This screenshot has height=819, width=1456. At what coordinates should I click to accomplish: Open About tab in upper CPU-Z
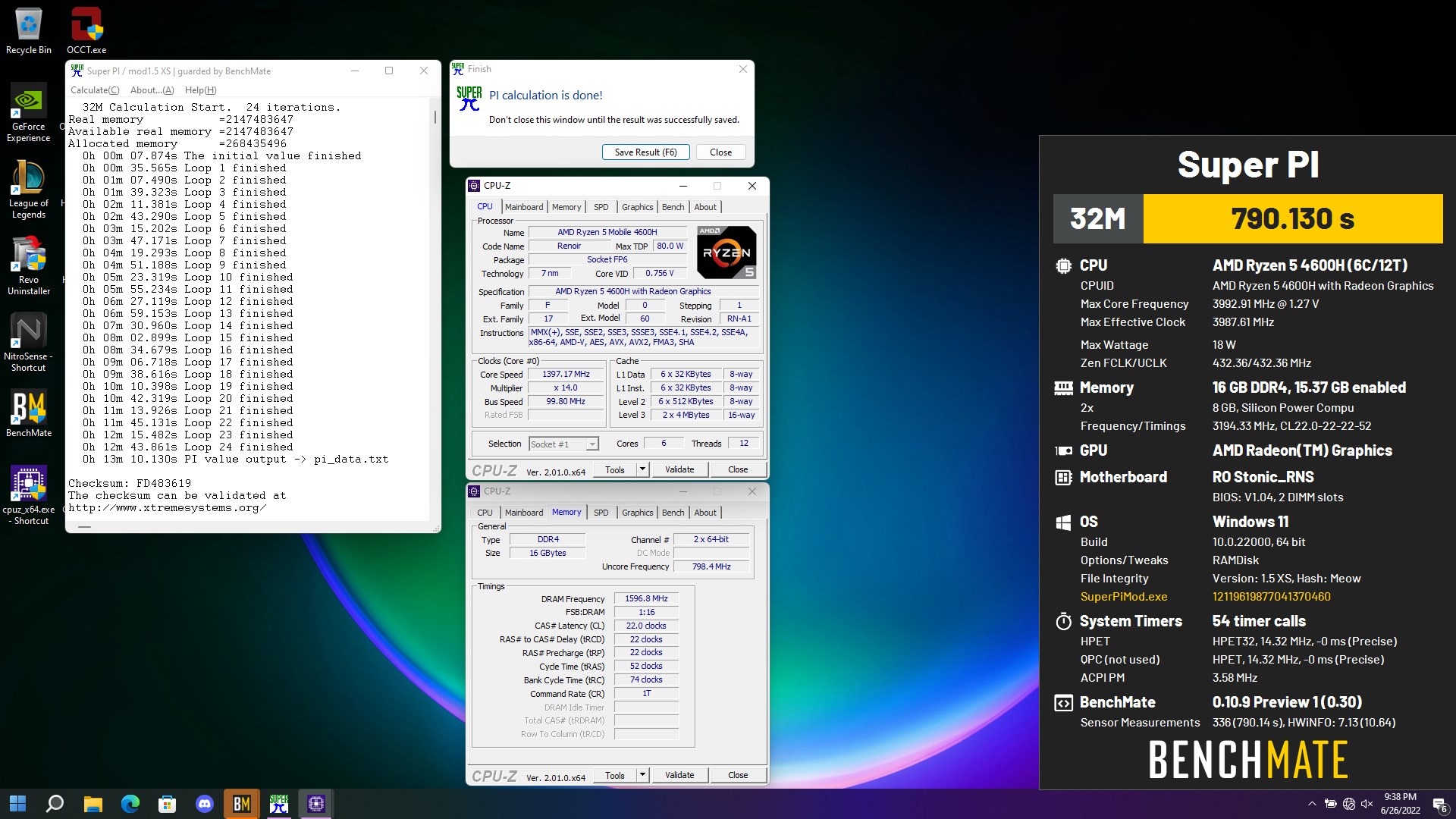point(705,207)
